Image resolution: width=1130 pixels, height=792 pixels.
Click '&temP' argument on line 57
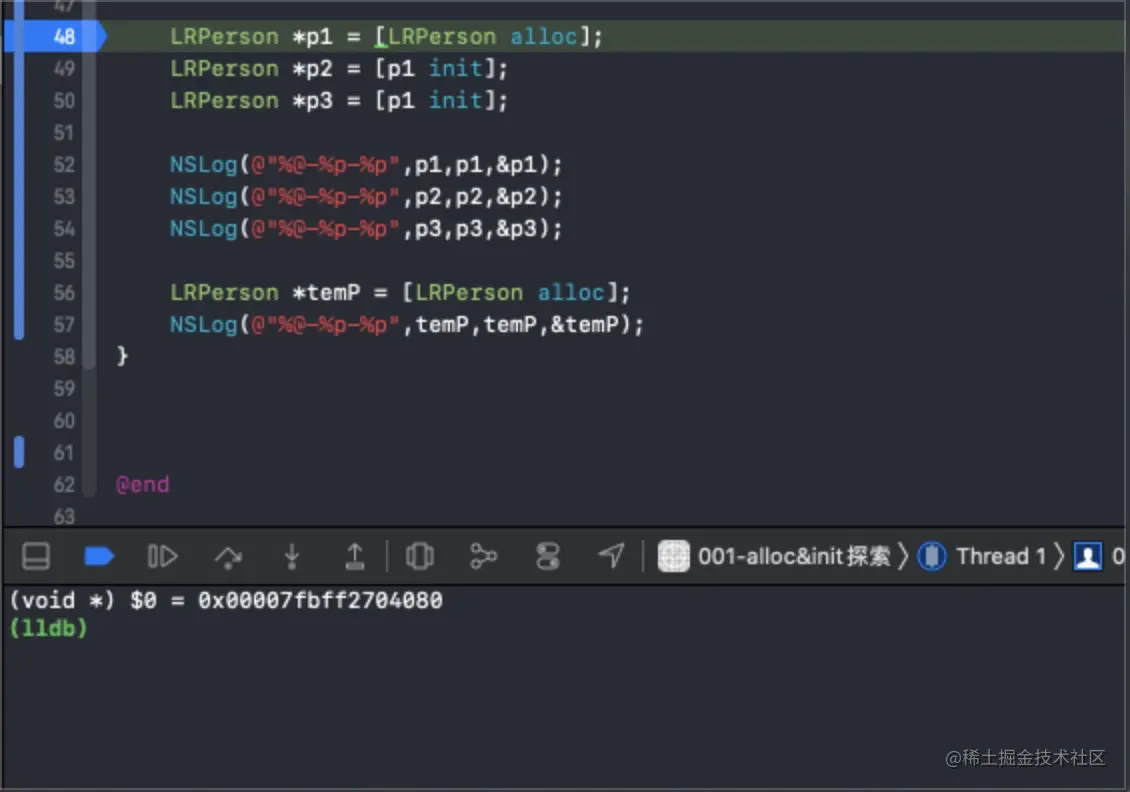coord(584,324)
